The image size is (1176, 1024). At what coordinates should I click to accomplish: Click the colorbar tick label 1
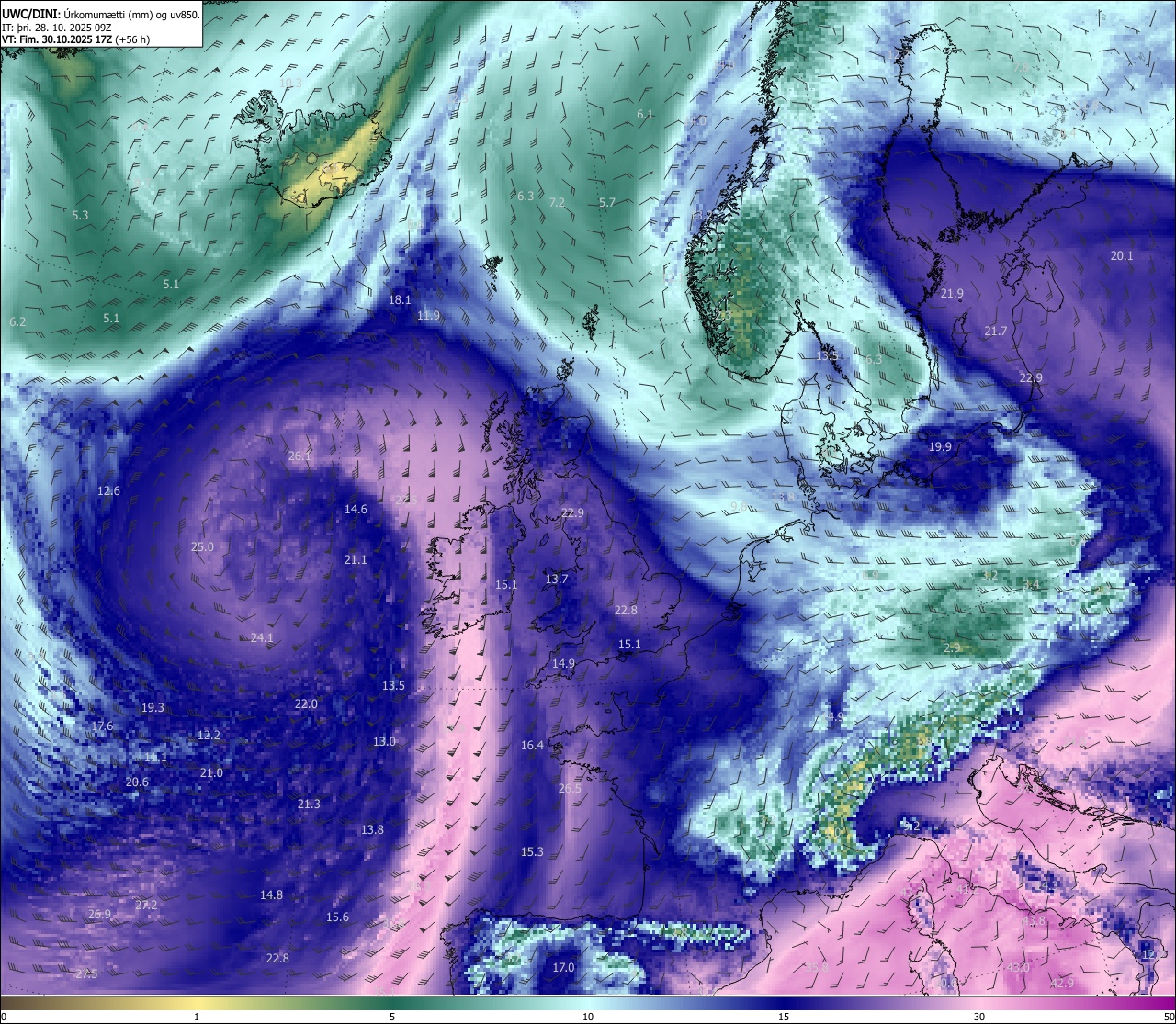[x=197, y=1017]
